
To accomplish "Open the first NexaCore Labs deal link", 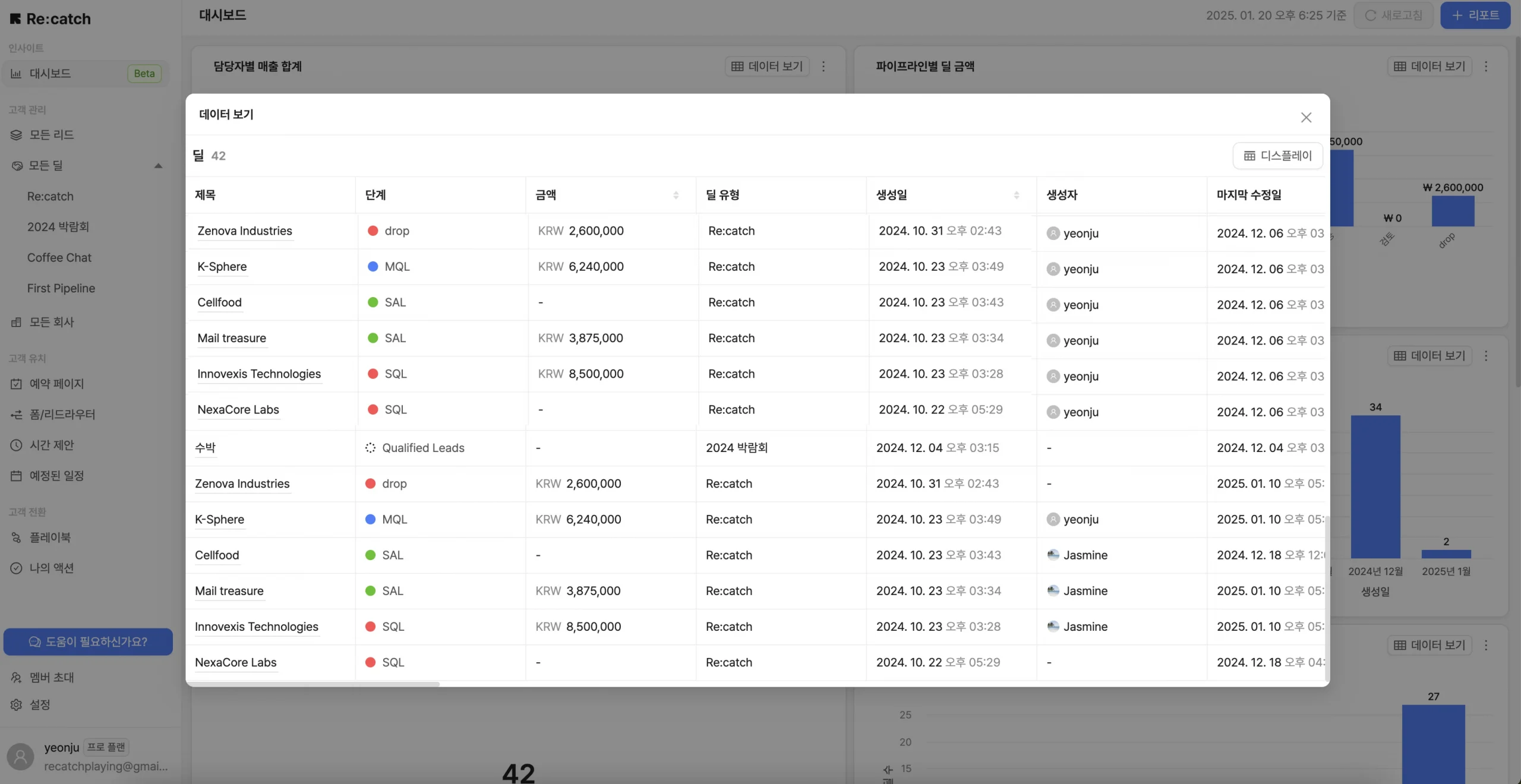I will click(x=238, y=410).
